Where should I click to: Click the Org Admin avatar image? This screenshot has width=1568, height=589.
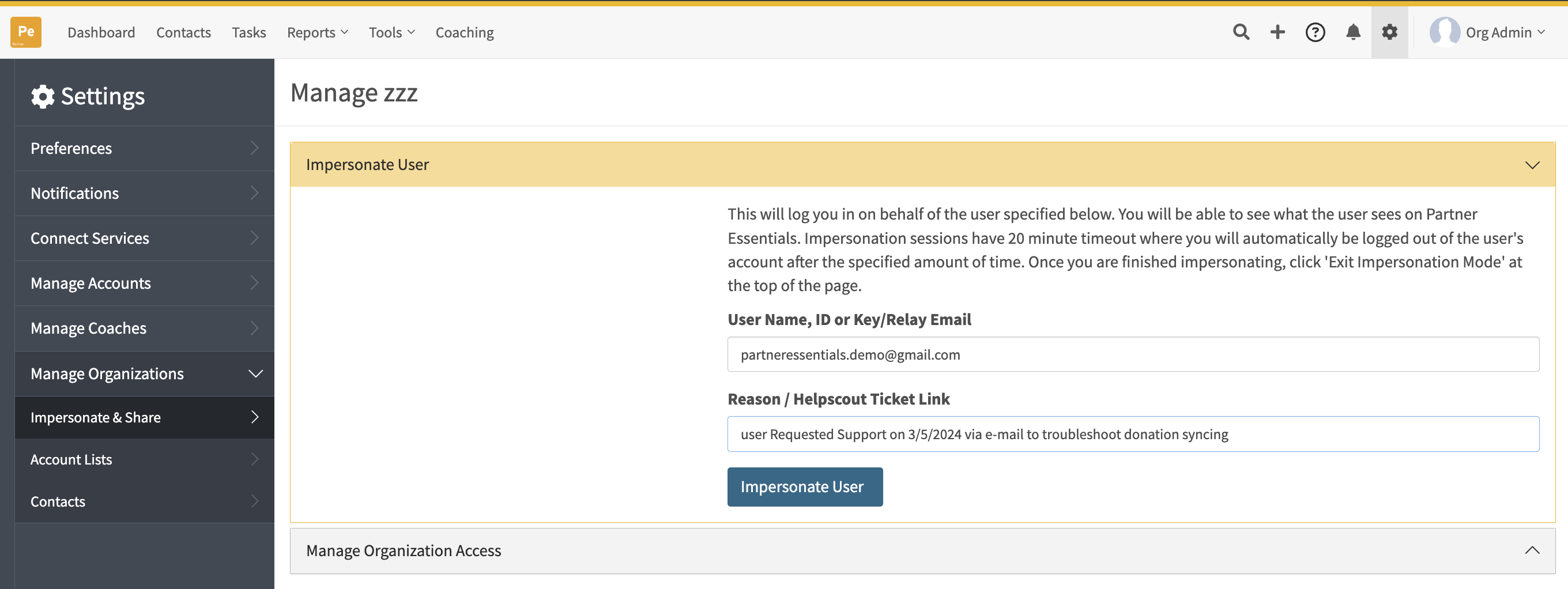click(x=1445, y=32)
